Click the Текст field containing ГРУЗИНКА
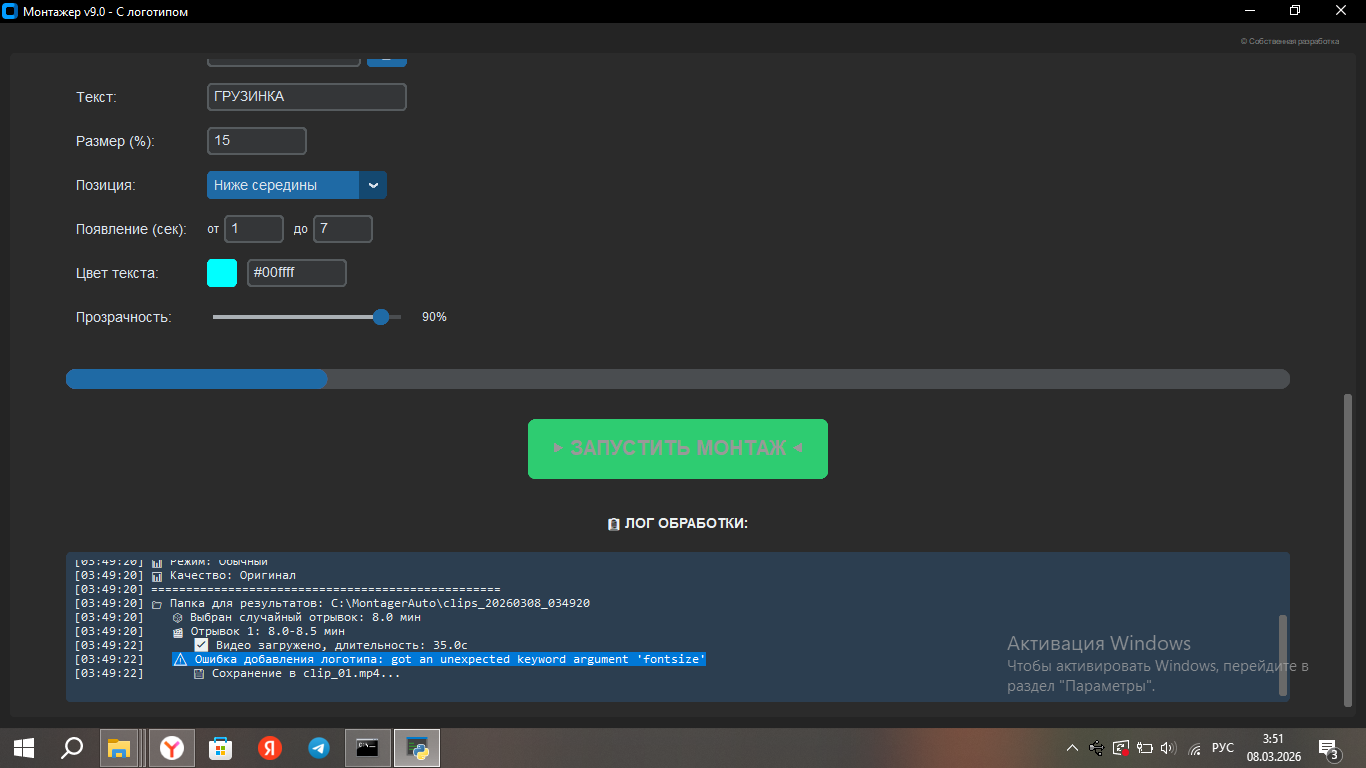This screenshot has width=1366, height=768. [306, 97]
